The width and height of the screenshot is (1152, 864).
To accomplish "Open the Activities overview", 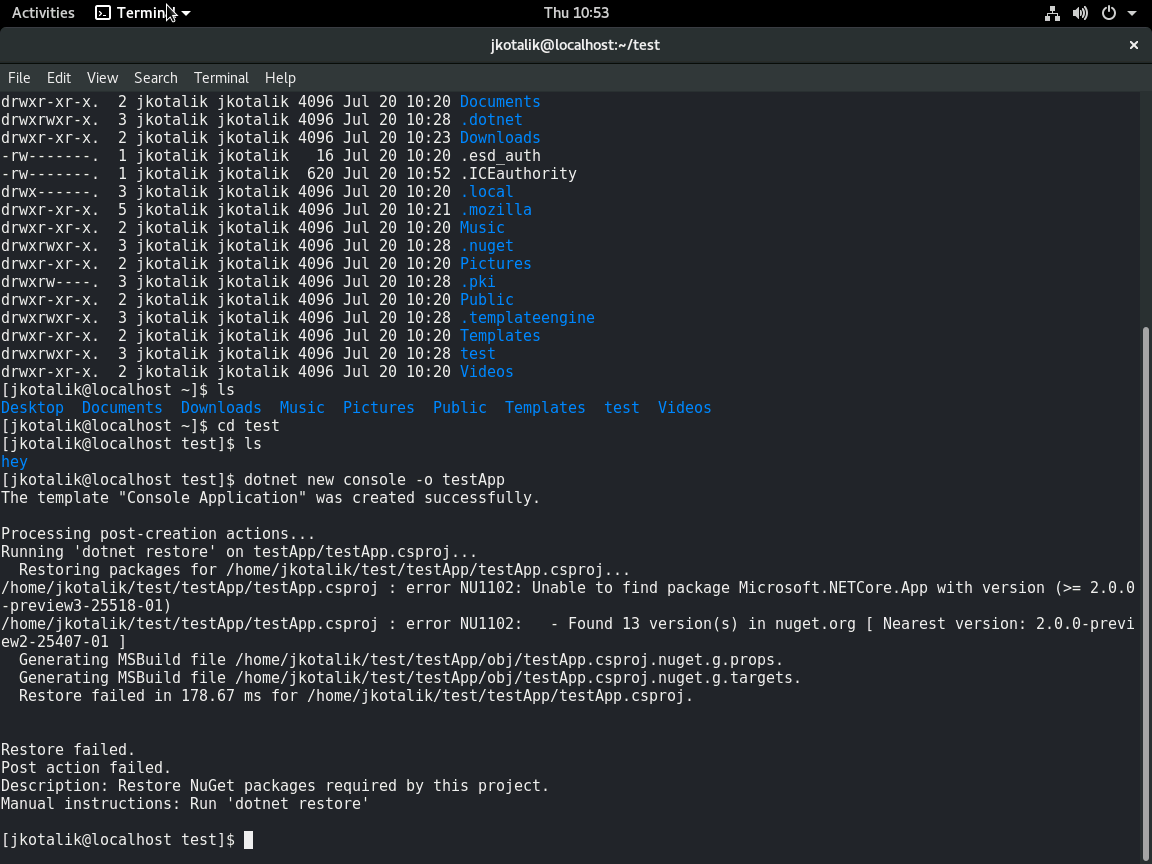I will [42, 13].
